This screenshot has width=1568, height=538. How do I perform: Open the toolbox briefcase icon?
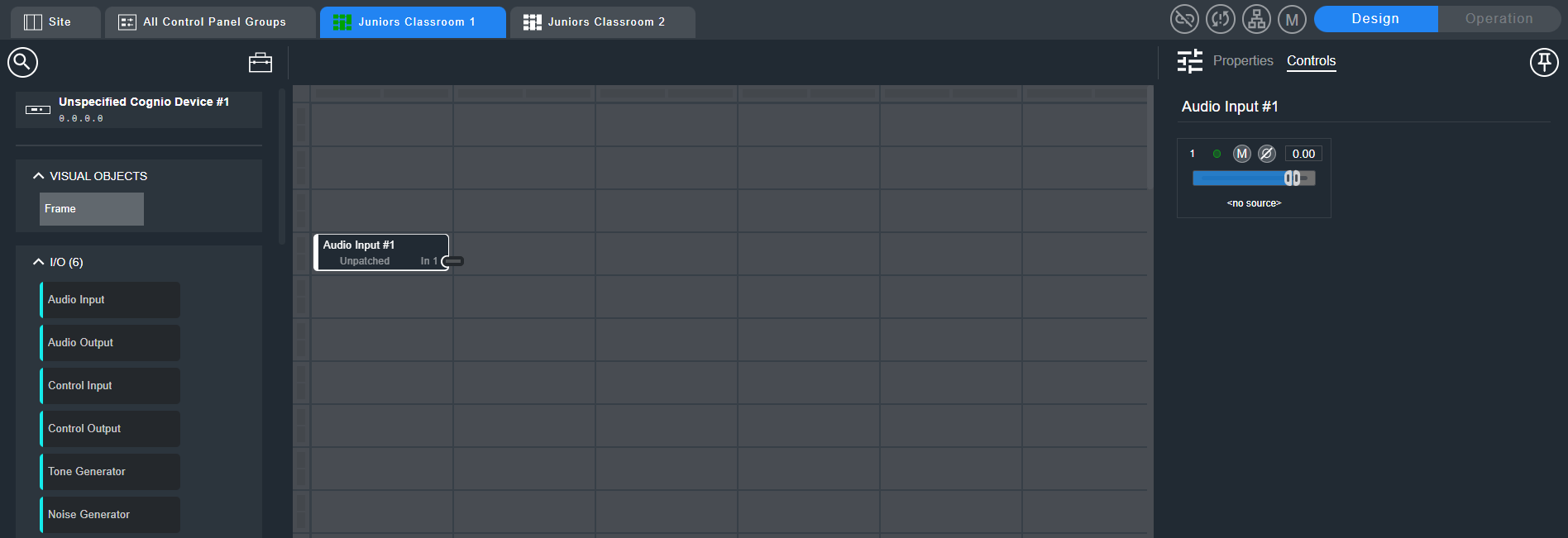[x=261, y=62]
